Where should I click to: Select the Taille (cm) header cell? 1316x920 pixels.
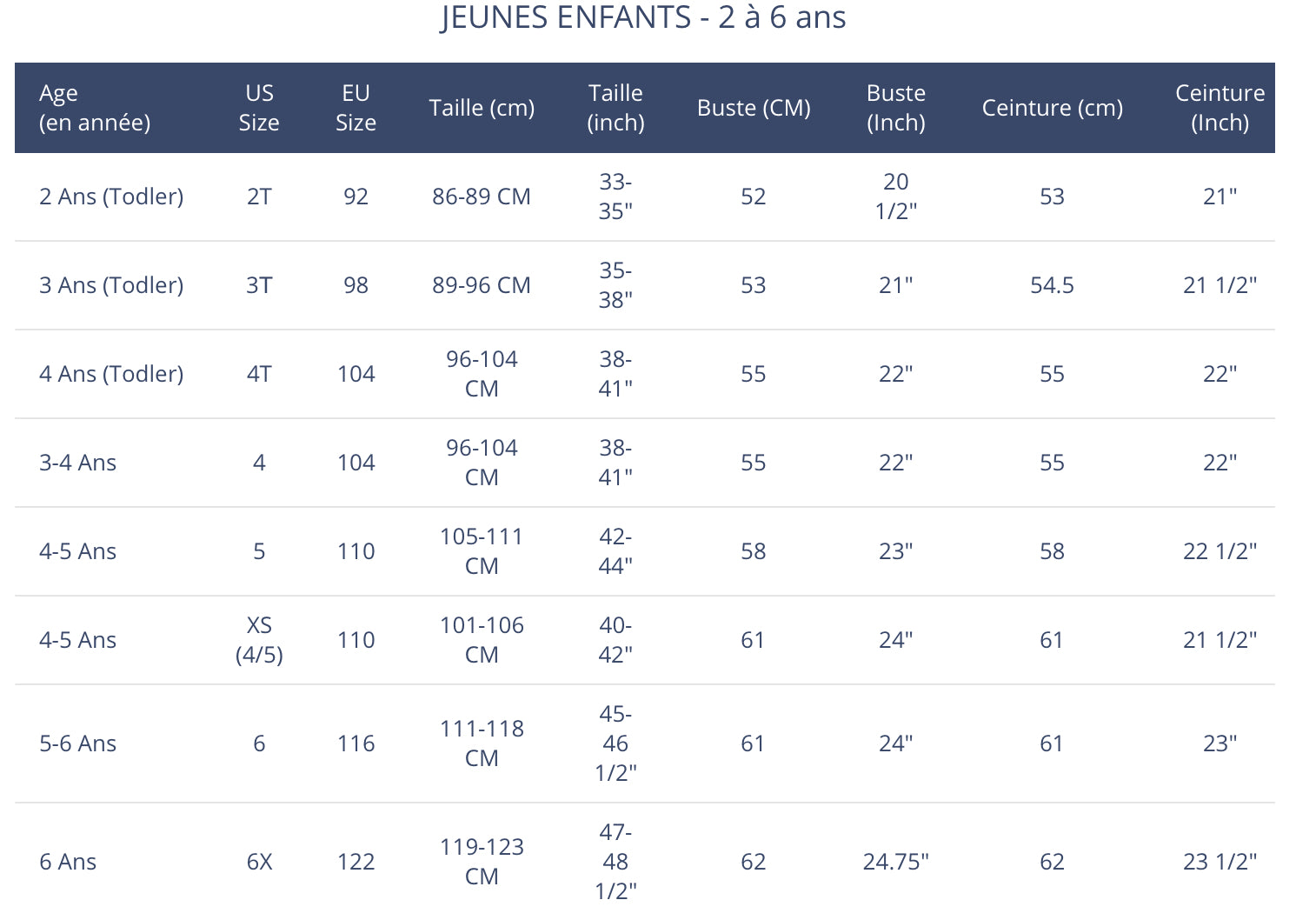[x=482, y=108]
